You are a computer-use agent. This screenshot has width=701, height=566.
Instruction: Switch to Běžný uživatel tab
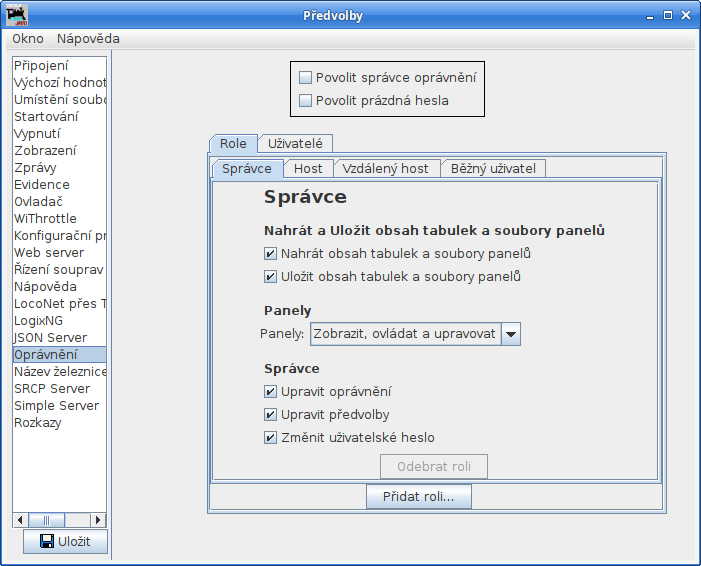[493, 168]
